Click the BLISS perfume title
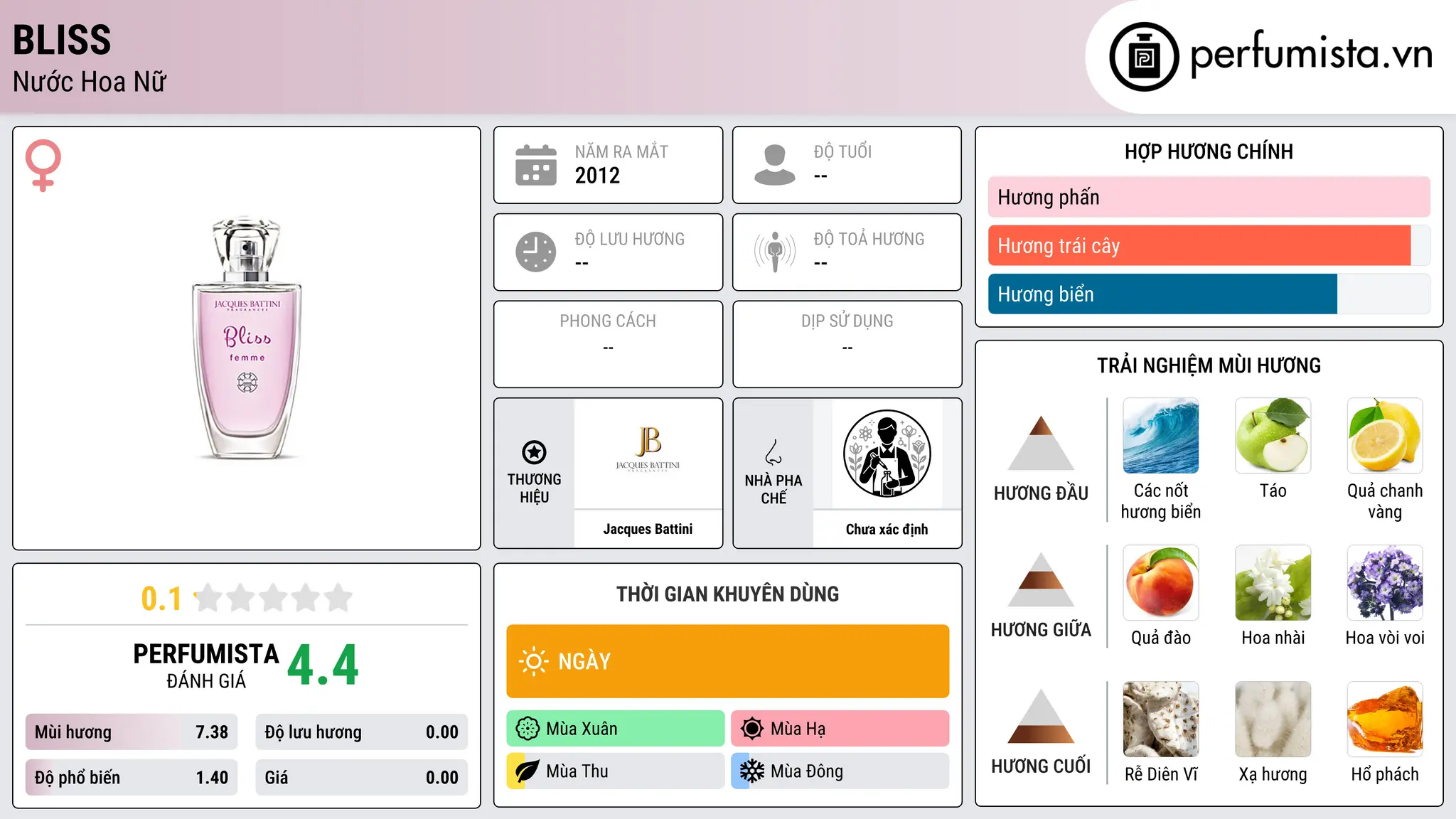Image resolution: width=1456 pixels, height=819 pixels. 62,40
